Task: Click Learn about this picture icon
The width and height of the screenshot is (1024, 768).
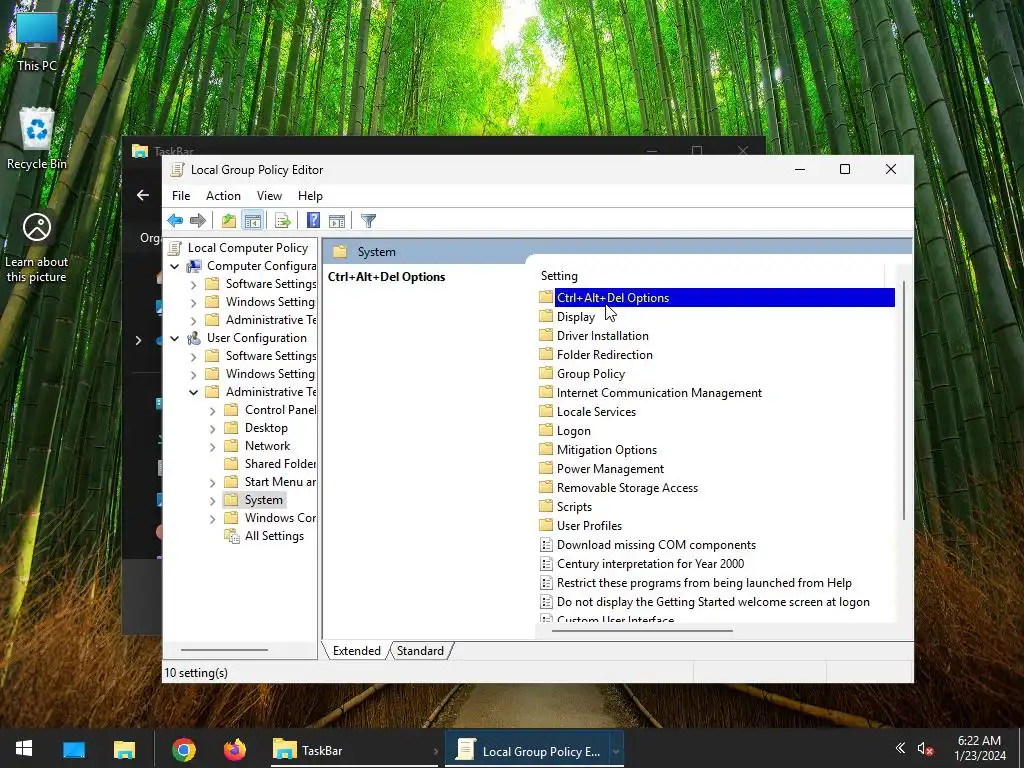Action: coord(37,248)
